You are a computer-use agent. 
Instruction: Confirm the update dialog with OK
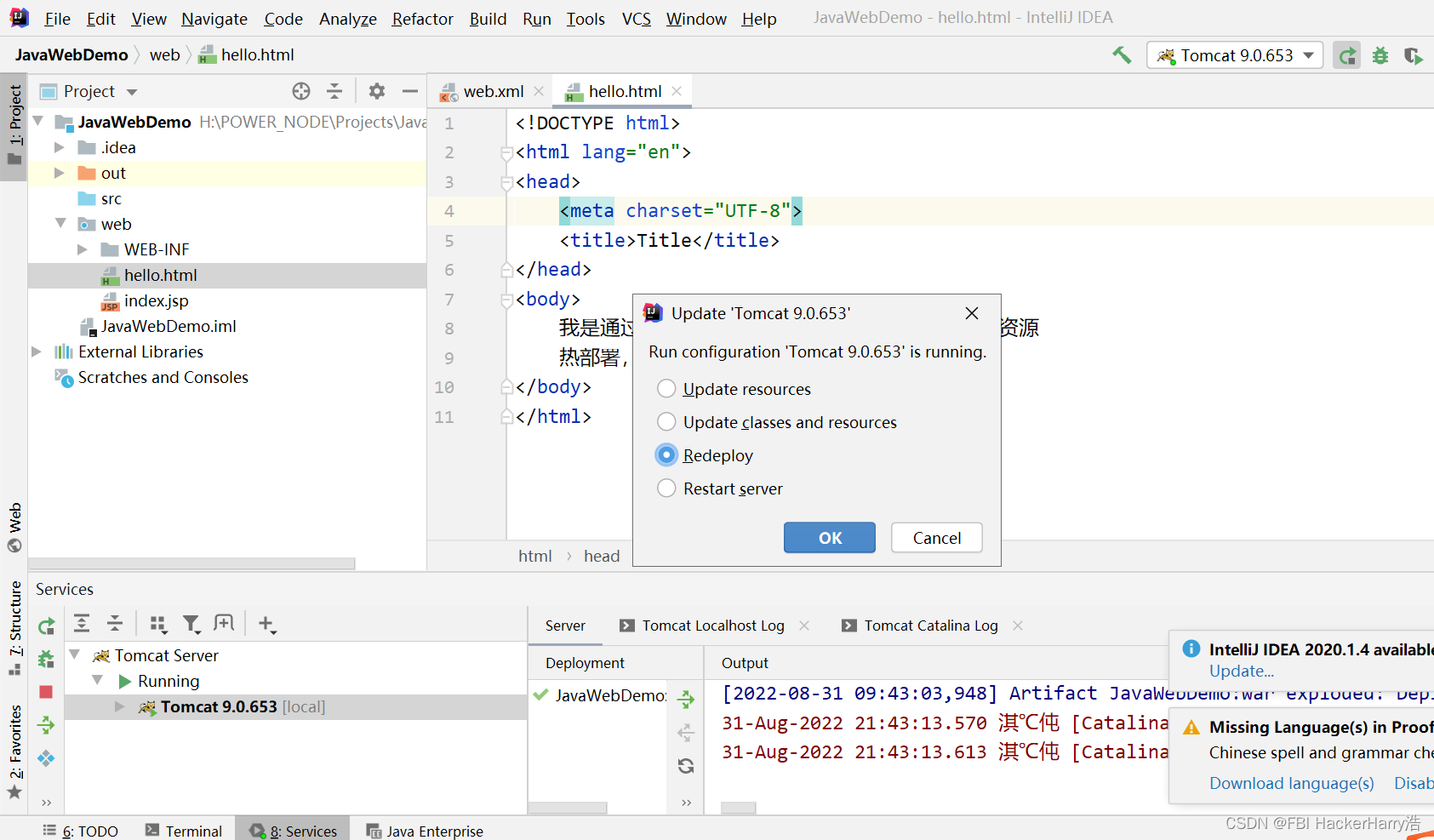click(830, 538)
